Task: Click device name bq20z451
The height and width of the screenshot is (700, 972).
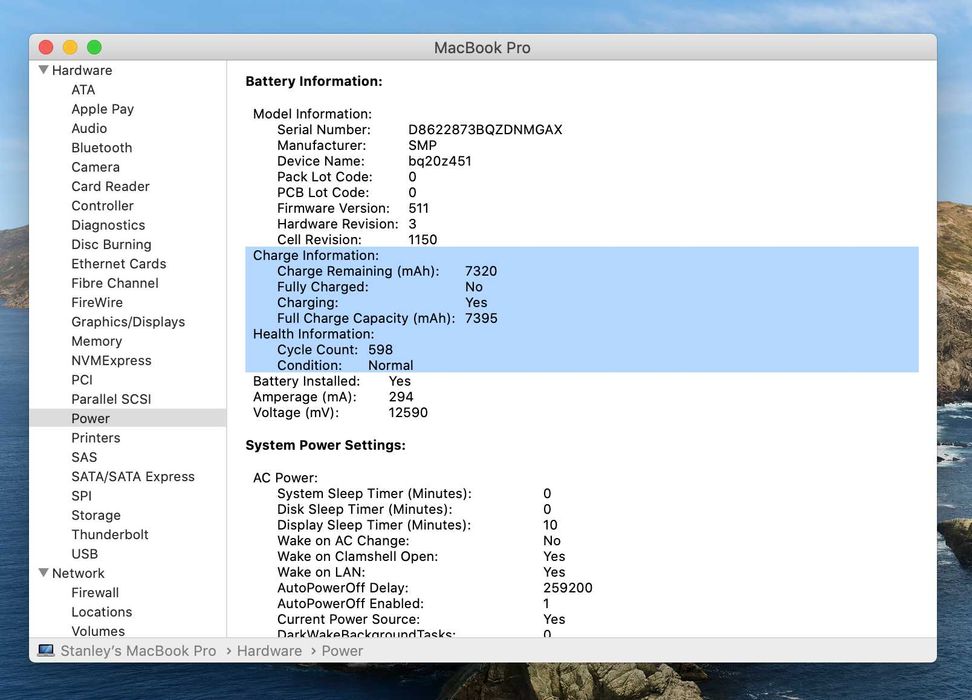Action: click(440, 161)
